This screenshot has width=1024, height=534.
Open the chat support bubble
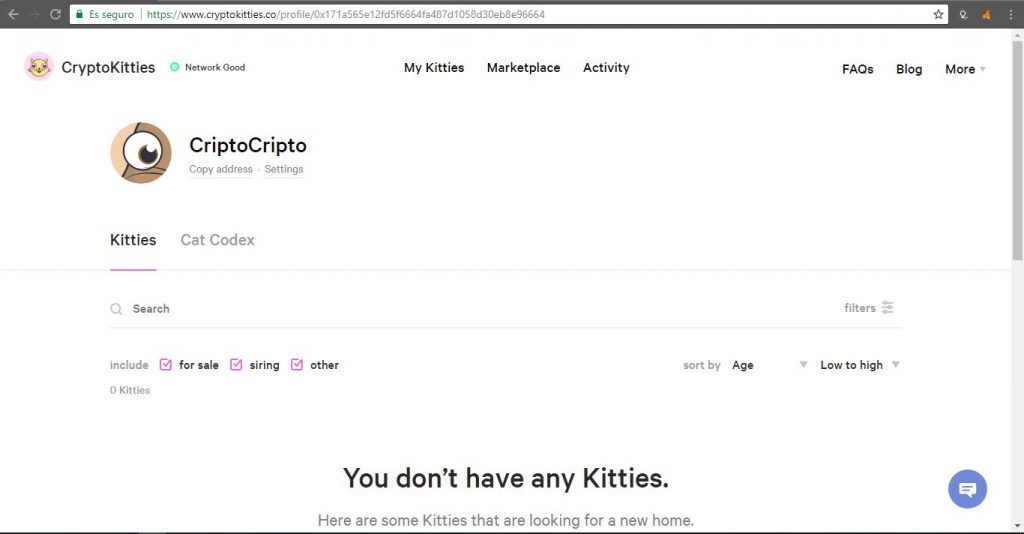(x=967, y=489)
